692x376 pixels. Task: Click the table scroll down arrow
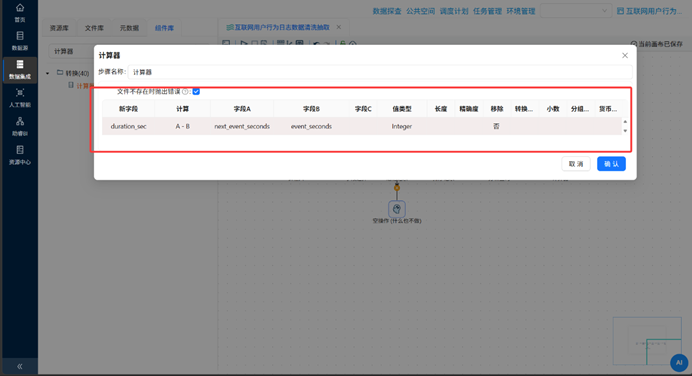(x=625, y=131)
